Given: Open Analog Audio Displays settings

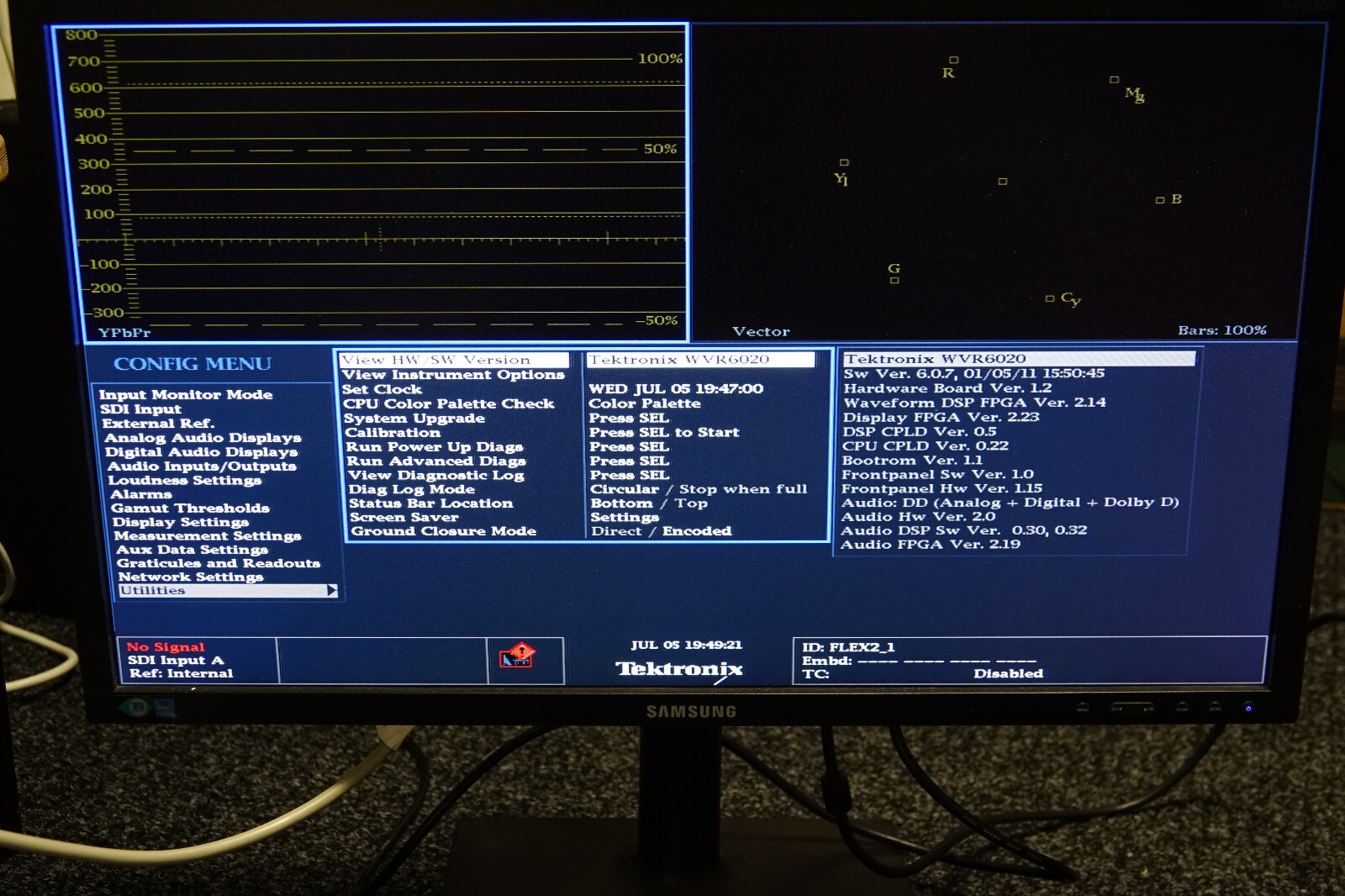Looking at the screenshot, I should [203, 438].
